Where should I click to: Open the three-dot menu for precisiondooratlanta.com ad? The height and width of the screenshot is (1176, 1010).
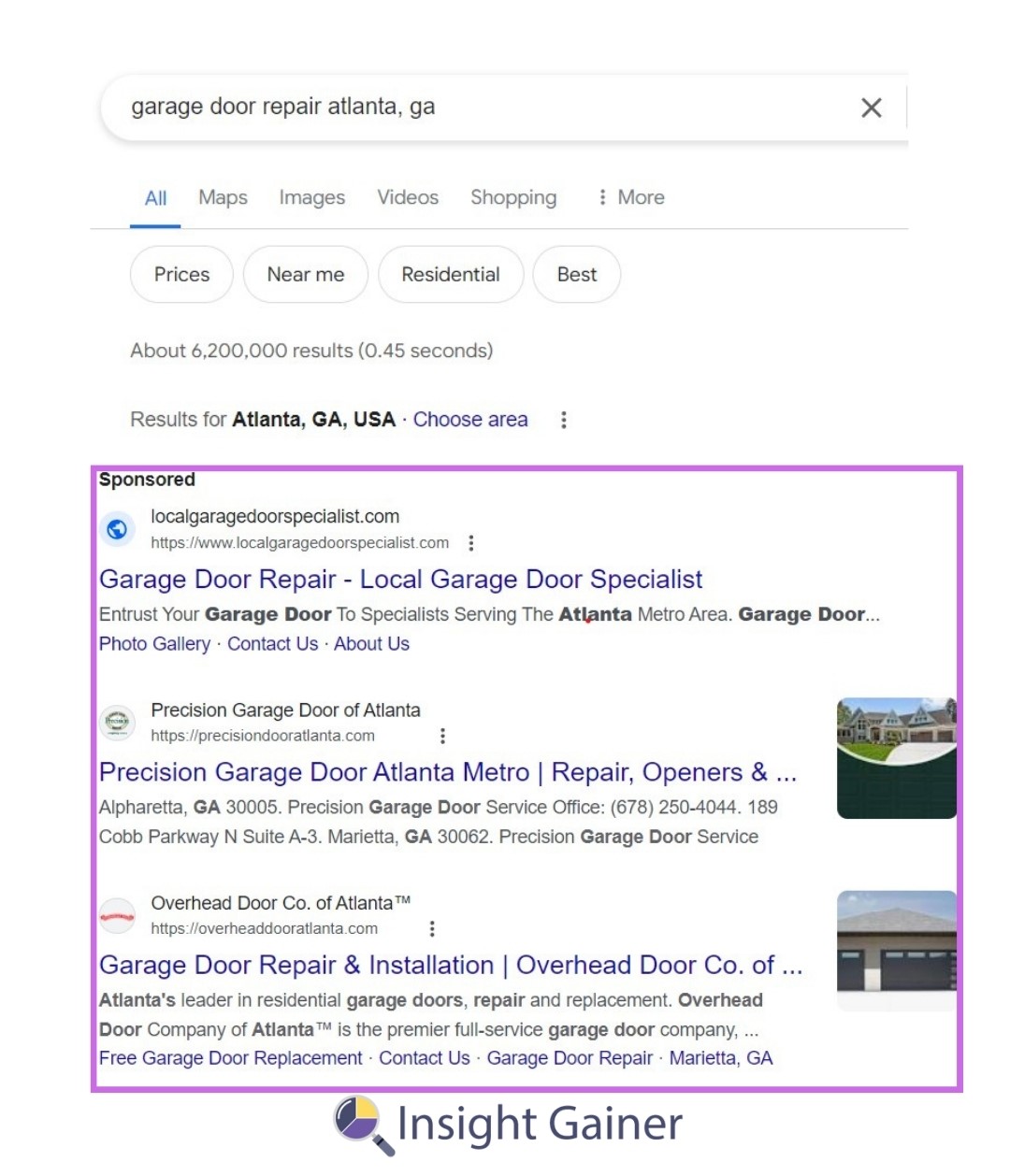(x=442, y=737)
